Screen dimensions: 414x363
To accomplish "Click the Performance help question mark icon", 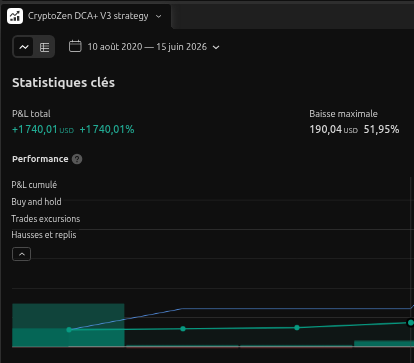I will pos(77,159).
